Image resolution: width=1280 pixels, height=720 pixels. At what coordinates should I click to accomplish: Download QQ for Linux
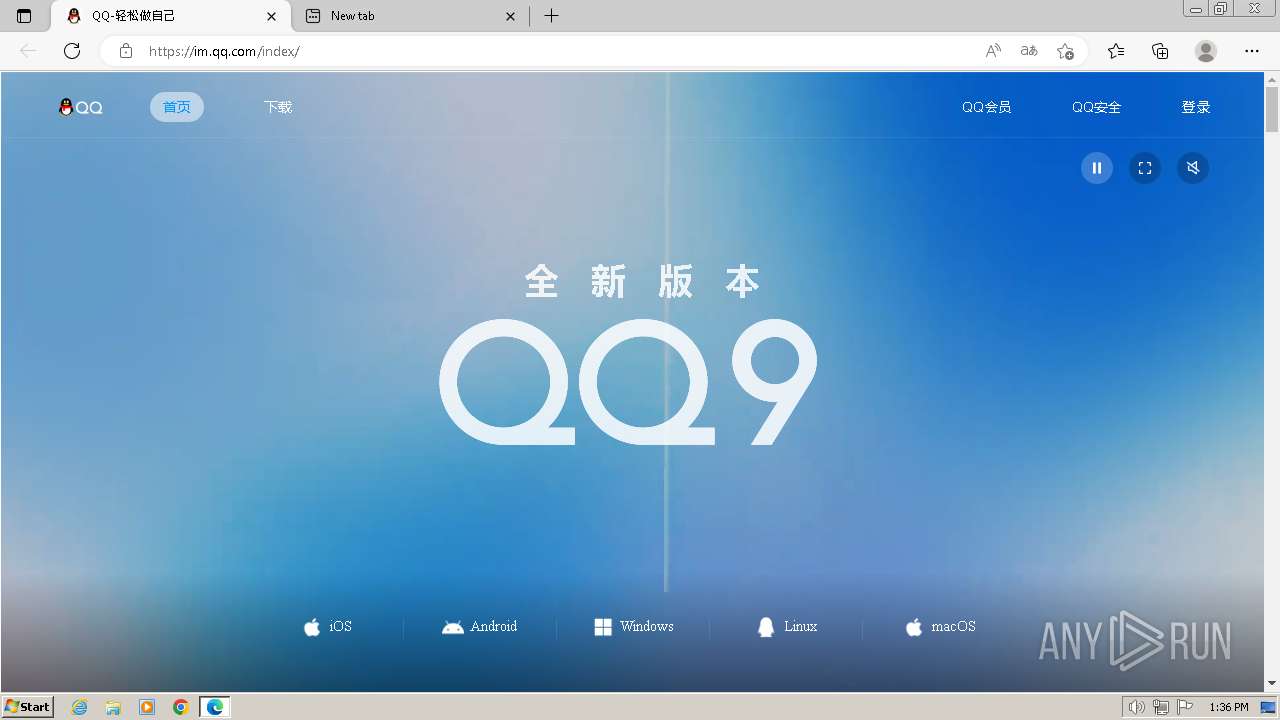[x=787, y=627]
